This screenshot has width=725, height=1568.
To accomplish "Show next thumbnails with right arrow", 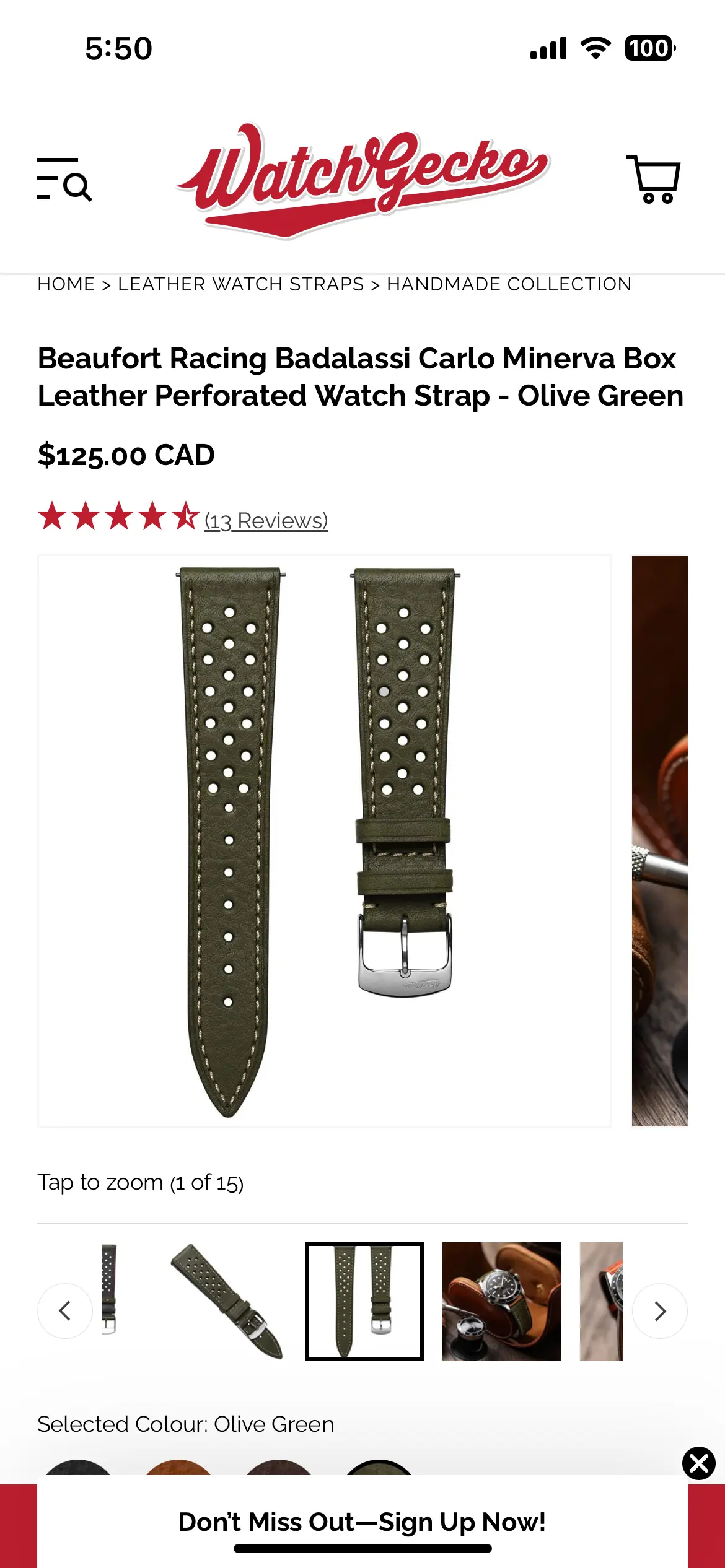I will [x=660, y=1311].
